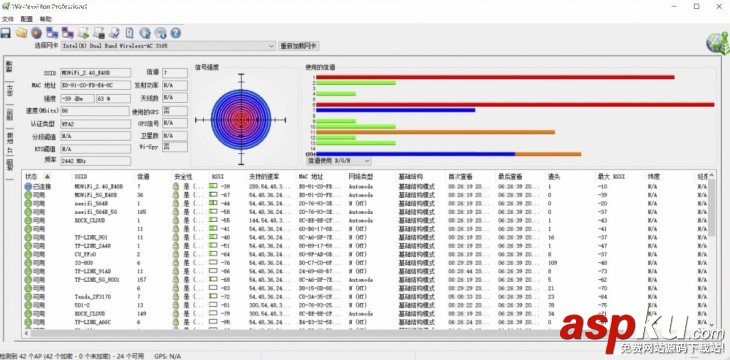Viewport: 730px width, 360px height.
Task: Select the second vertical side tab
Action: tap(9, 90)
